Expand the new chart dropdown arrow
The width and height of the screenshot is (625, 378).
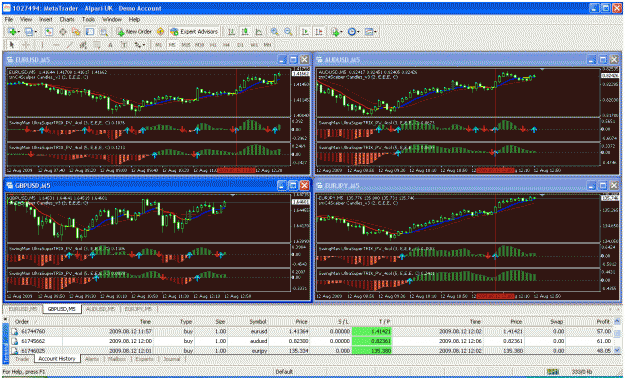click(x=19, y=32)
